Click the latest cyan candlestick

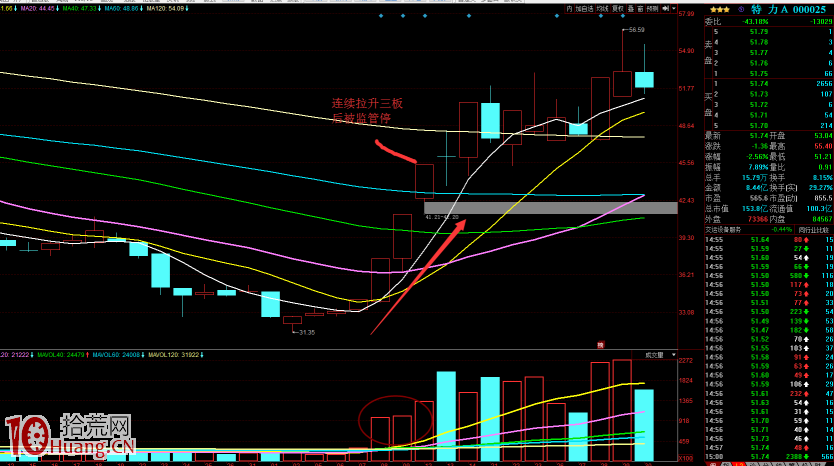point(644,79)
